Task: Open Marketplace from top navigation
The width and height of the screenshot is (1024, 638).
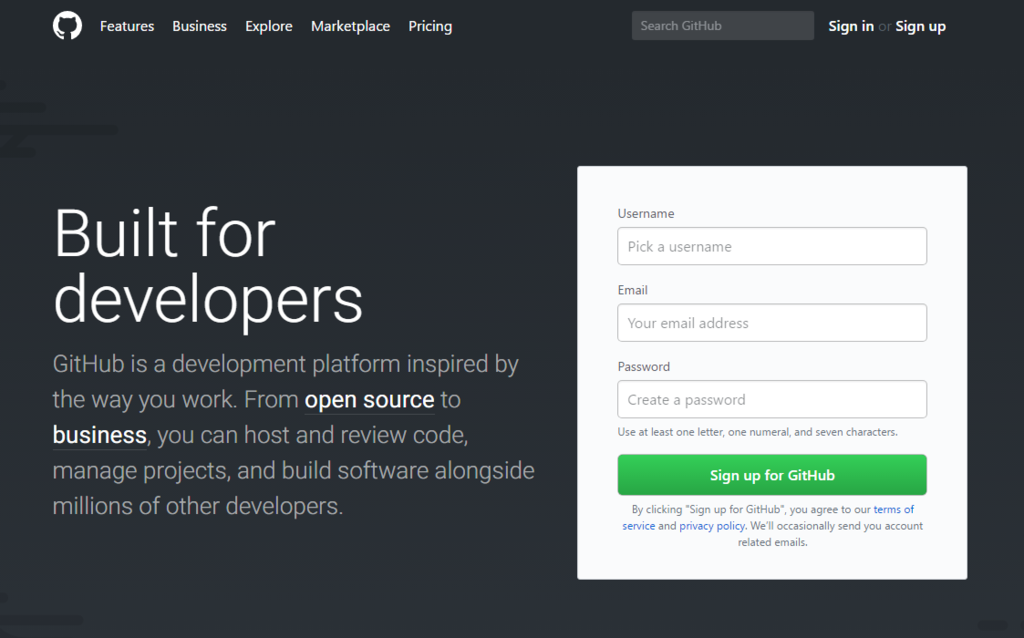Action: point(350,26)
